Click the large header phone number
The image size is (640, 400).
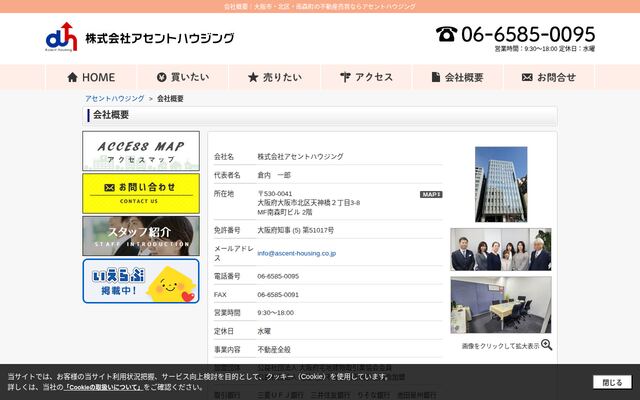point(528,34)
